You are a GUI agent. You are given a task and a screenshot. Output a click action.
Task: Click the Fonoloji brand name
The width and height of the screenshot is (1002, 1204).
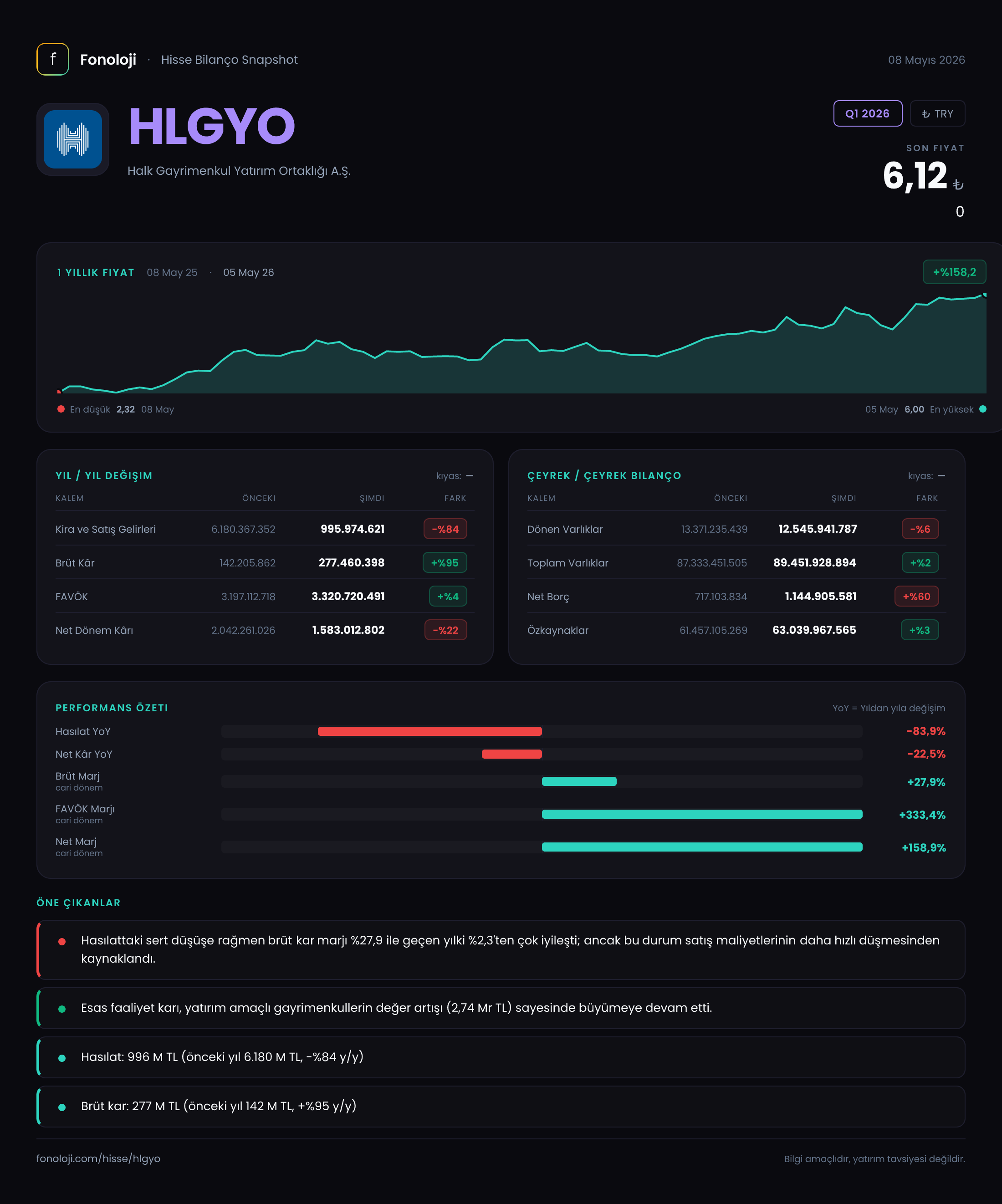[x=108, y=60]
